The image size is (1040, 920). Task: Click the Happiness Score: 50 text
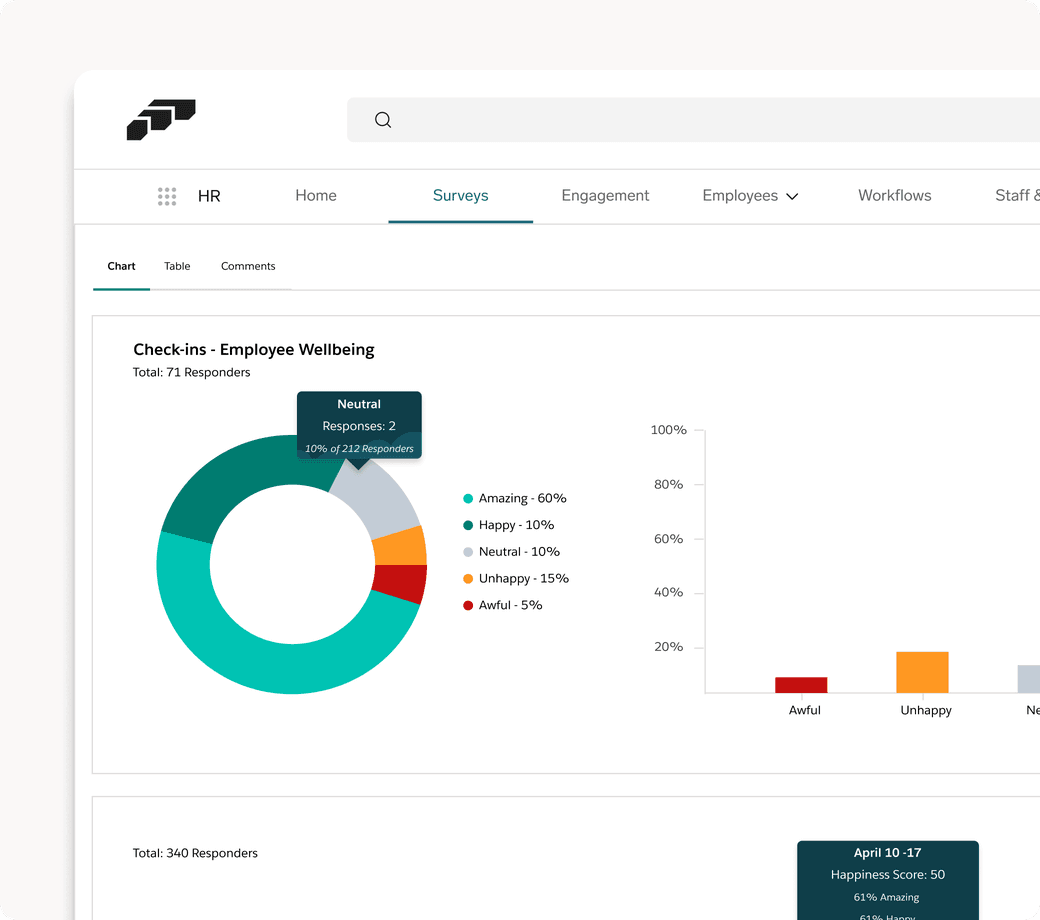point(887,875)
